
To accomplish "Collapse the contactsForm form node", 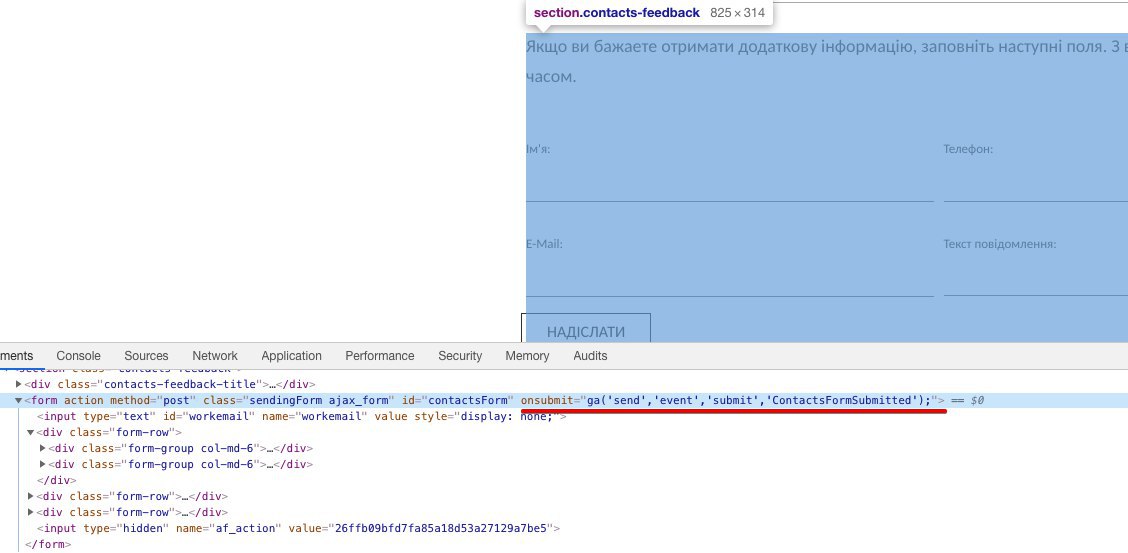I will pyautogui.click(x=19, y=401).
